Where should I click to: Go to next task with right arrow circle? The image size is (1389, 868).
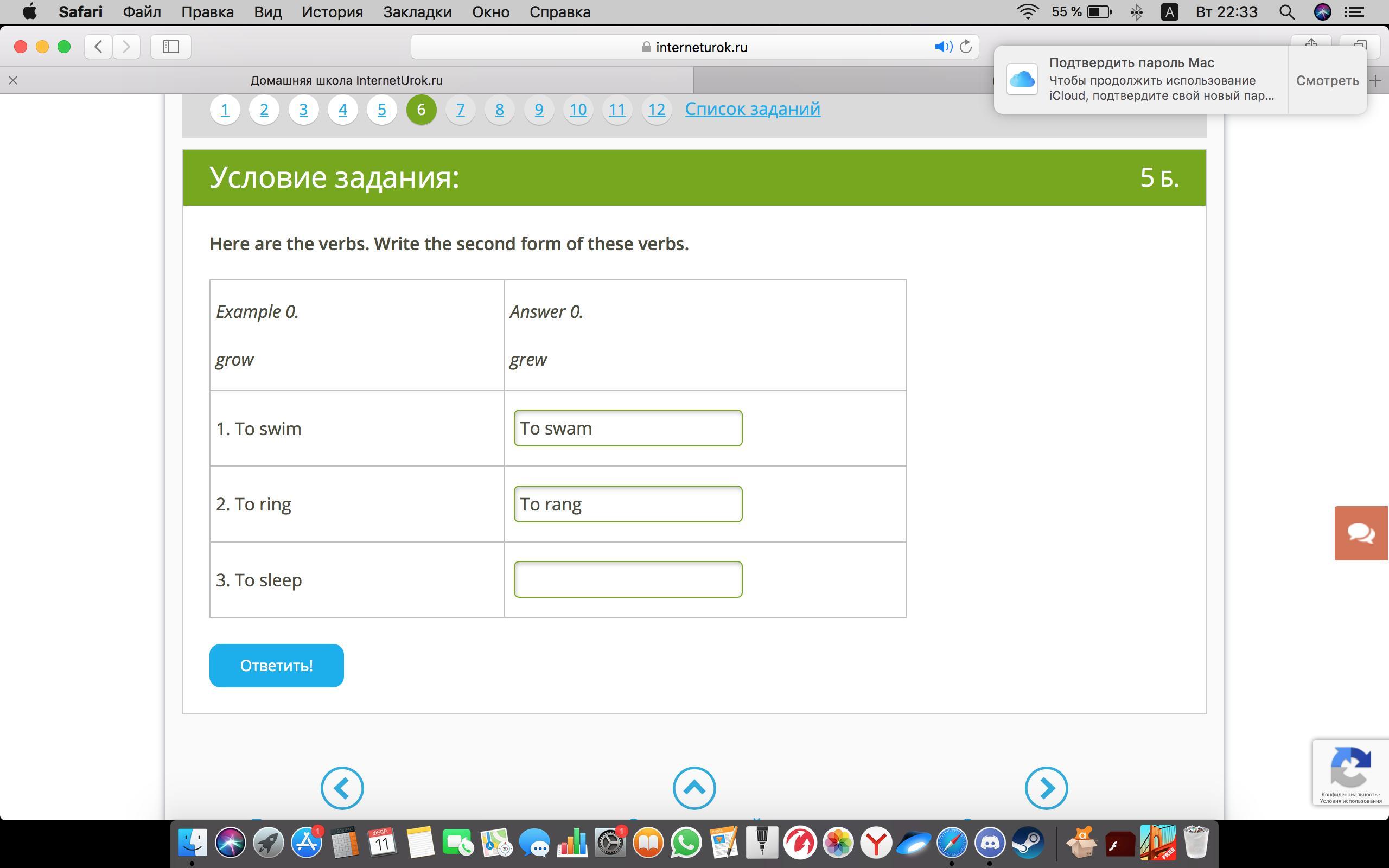point(1046,788)
